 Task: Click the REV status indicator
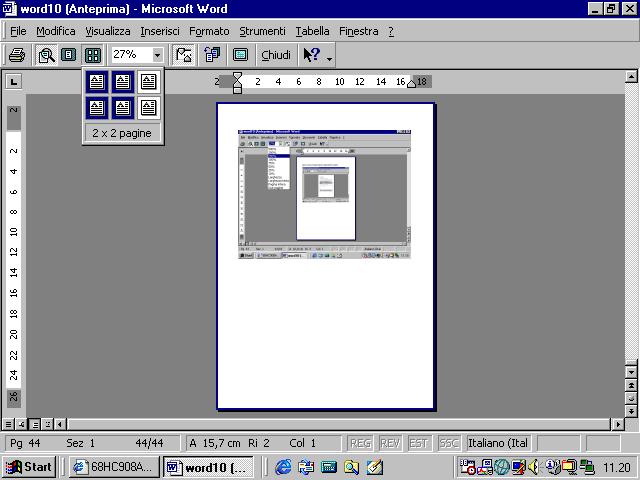click(389, 443)
